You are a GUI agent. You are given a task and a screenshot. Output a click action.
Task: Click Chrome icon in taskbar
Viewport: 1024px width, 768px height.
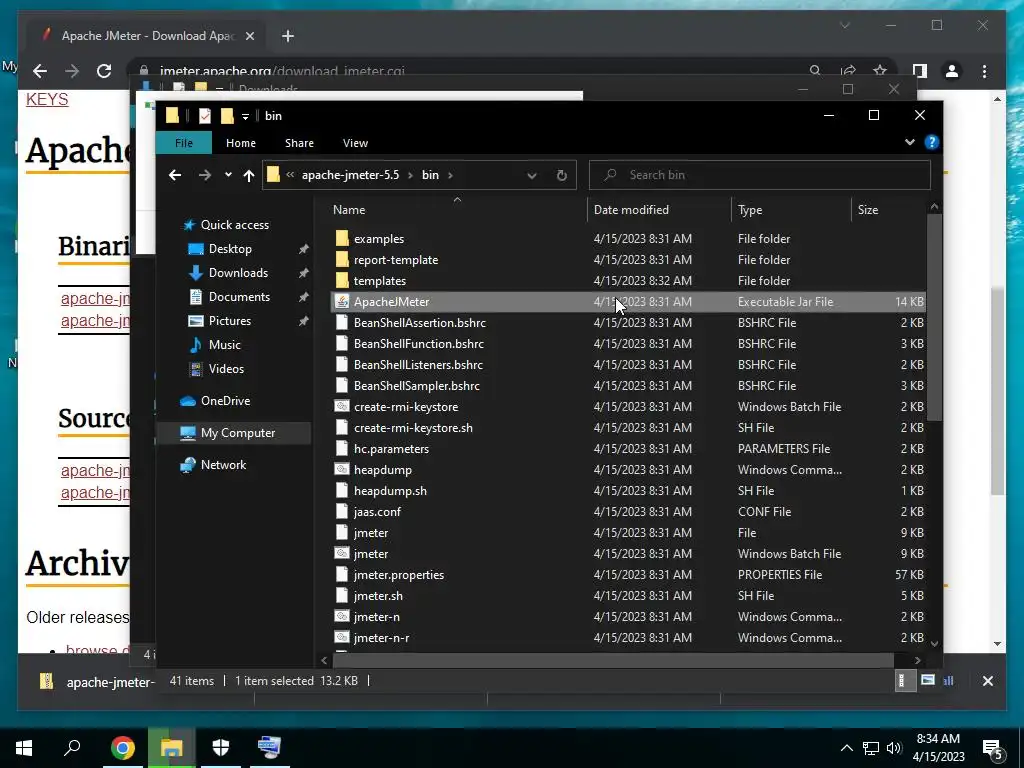tap(122, 748)
